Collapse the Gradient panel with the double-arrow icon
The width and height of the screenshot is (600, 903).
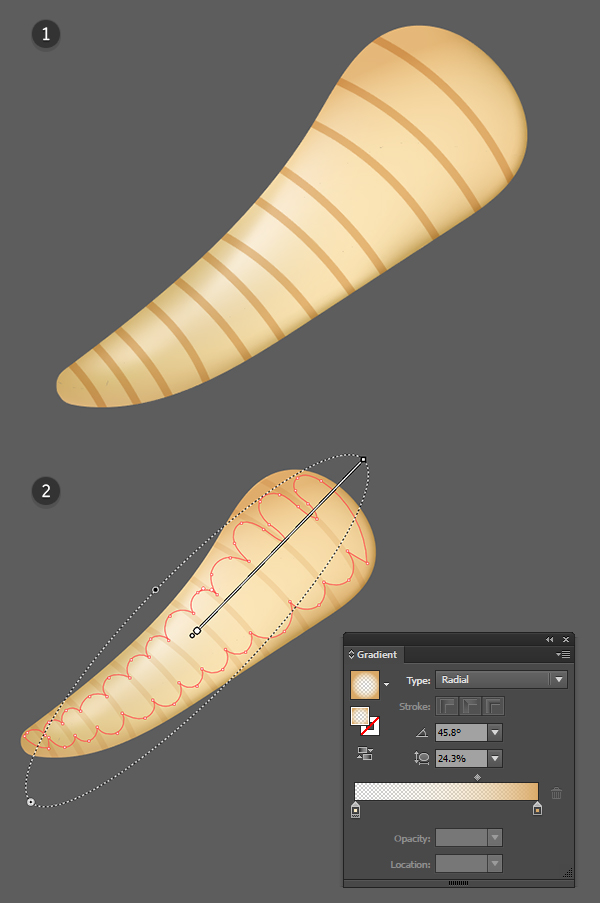549,639
